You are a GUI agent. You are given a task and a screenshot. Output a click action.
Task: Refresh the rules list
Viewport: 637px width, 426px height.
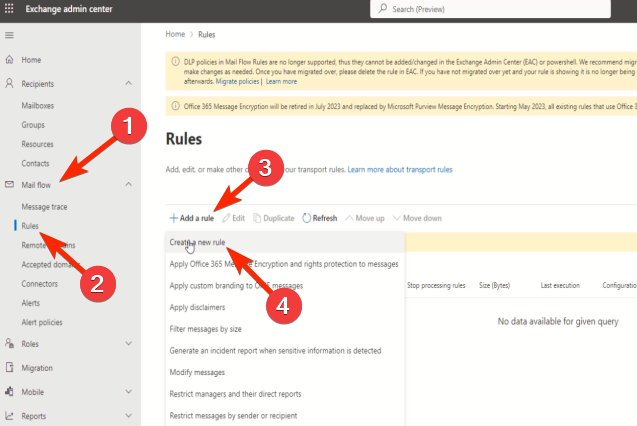pos(320,218)
